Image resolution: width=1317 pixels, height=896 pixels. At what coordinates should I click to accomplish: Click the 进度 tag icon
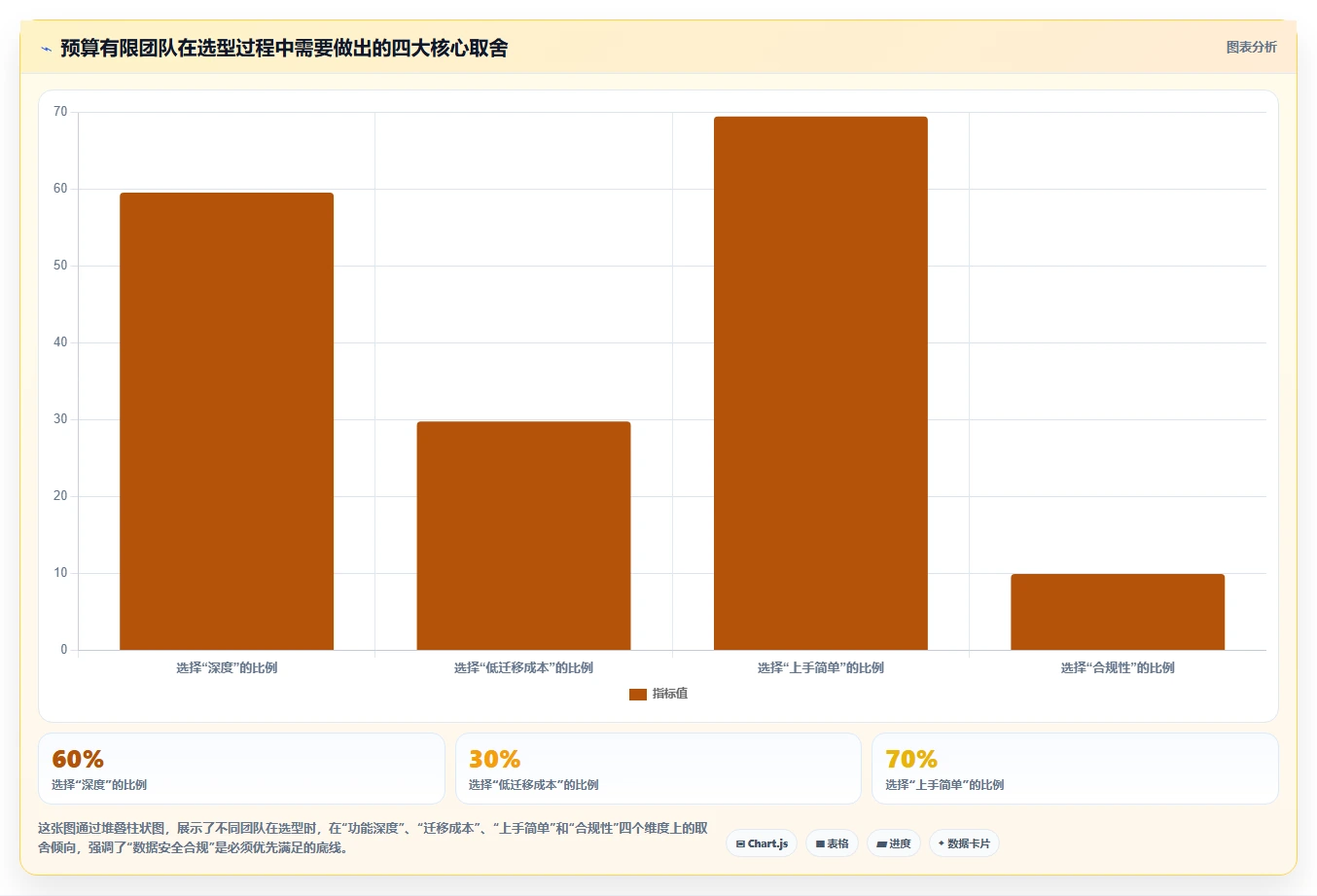[881, 844]
